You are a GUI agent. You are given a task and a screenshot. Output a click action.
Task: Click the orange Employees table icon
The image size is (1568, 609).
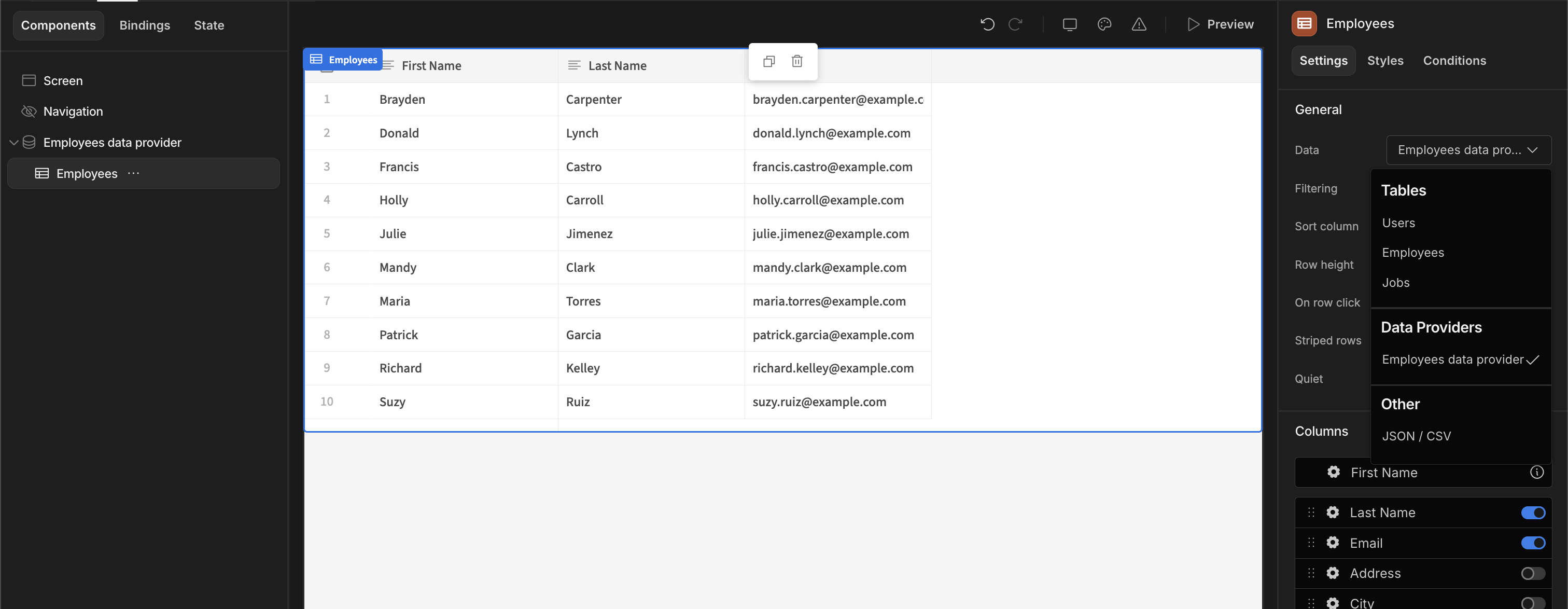1304,24
